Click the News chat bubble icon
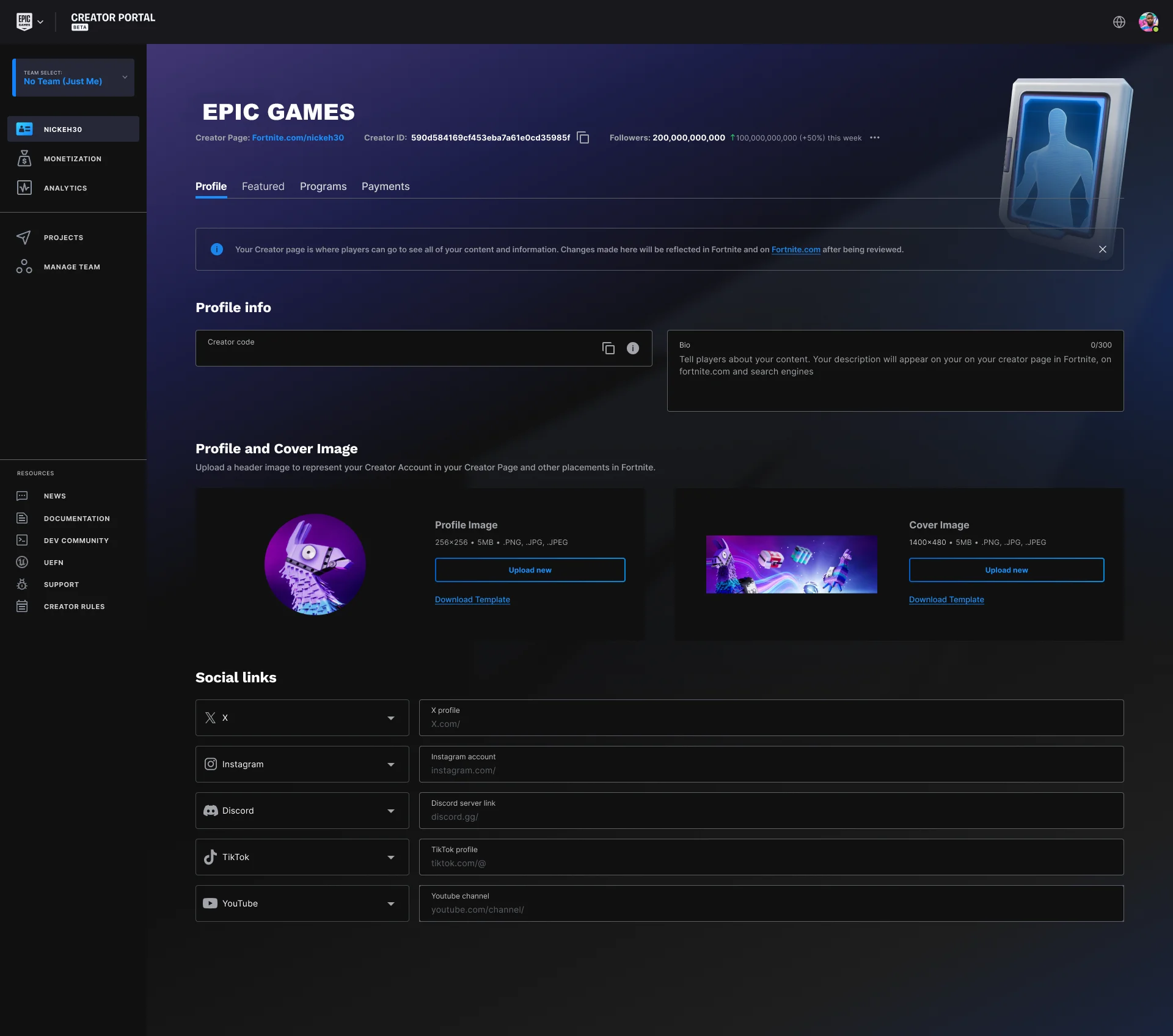1173x1036 pixels. pyautogui.click(x=22, y=496)
